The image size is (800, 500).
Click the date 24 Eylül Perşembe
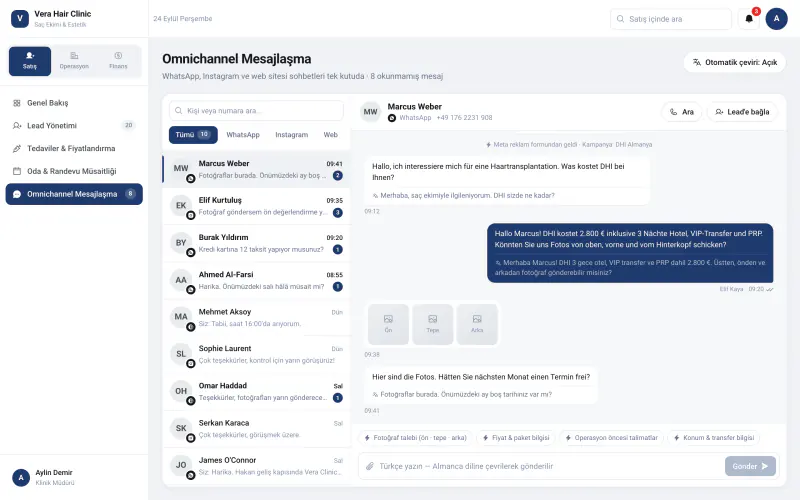tap(183, 19)
